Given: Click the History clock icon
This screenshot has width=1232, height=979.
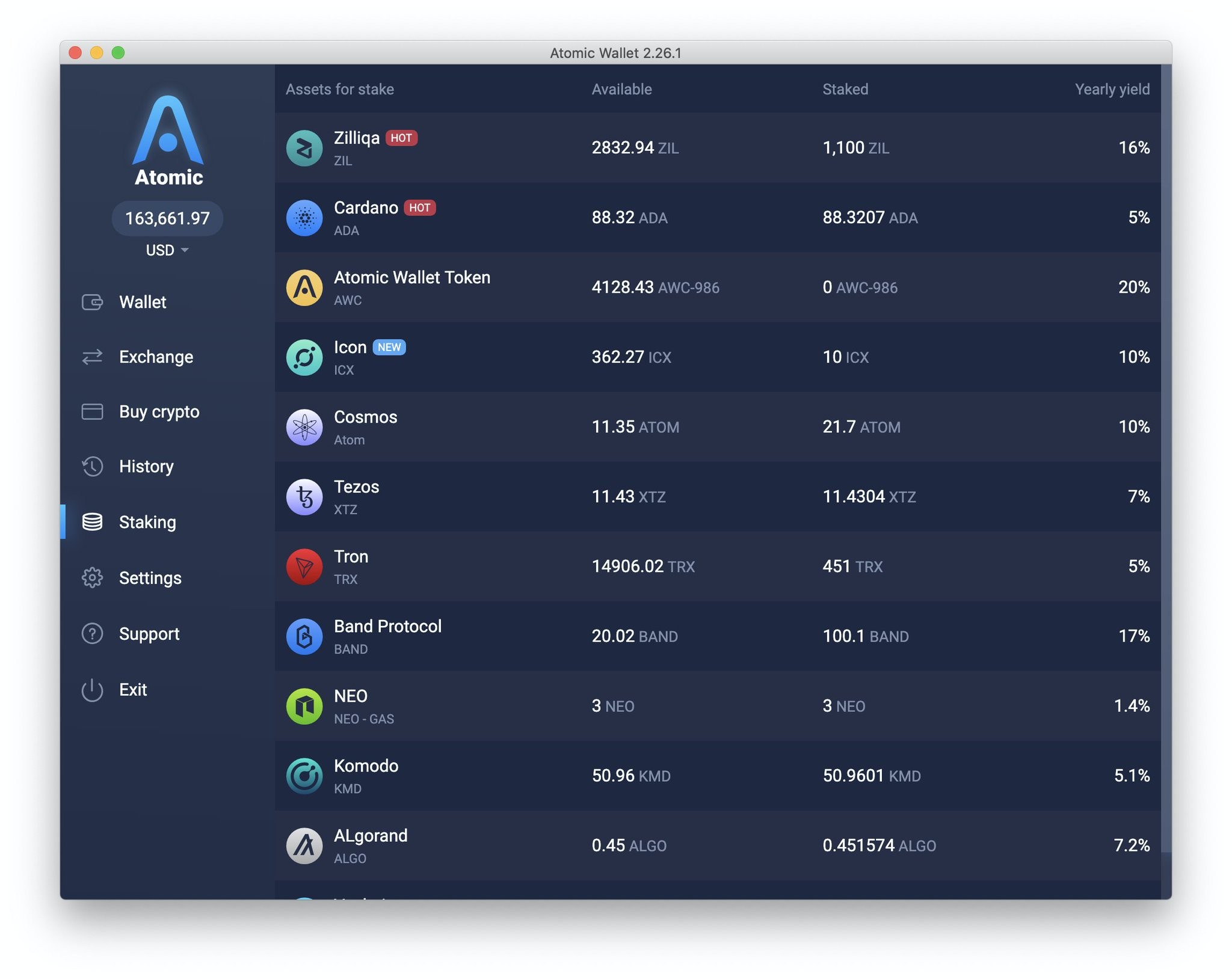Looking at the screenshot, I should click(92, 467).
